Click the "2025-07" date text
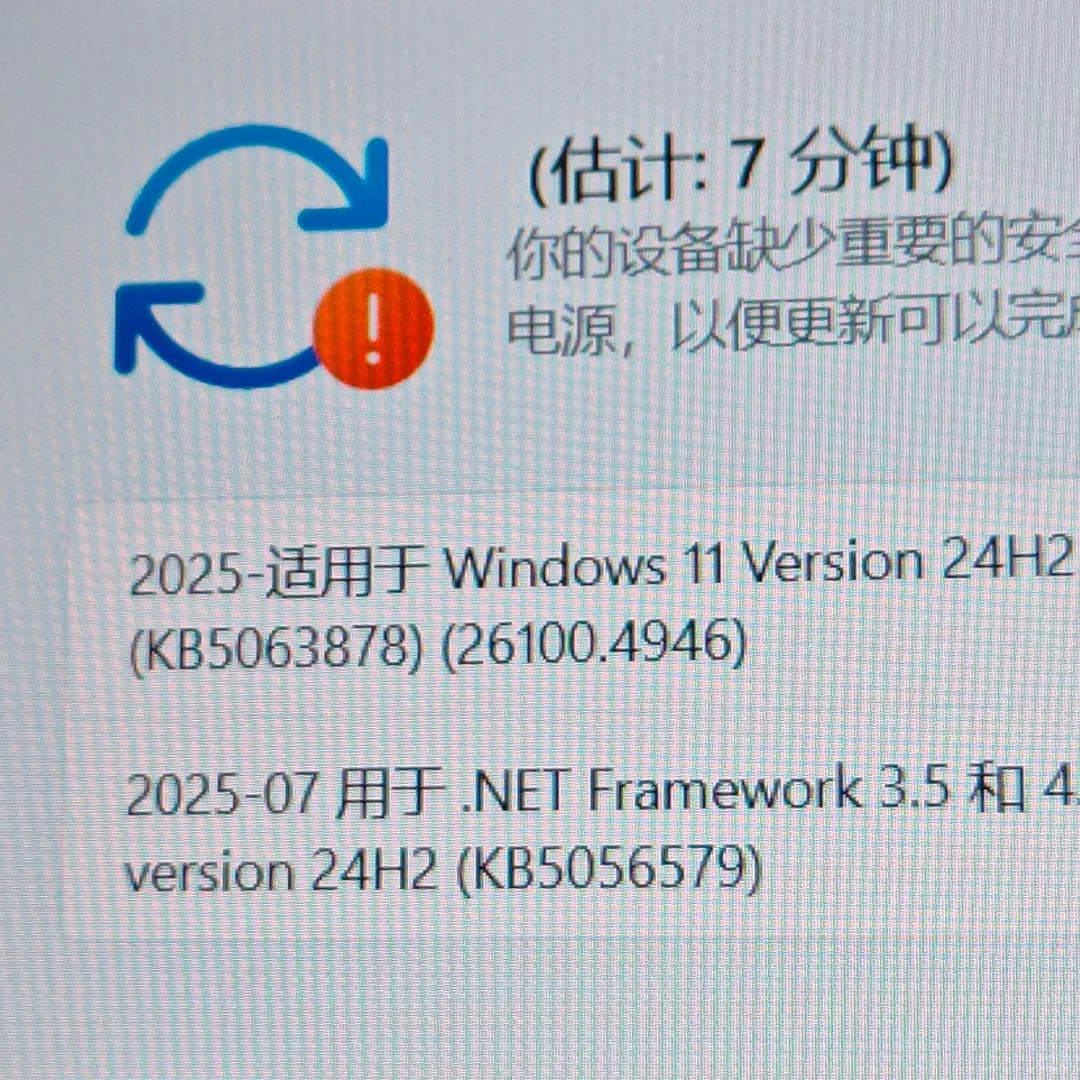Viewport: 1080px width, 1080px height. [222, 793]
